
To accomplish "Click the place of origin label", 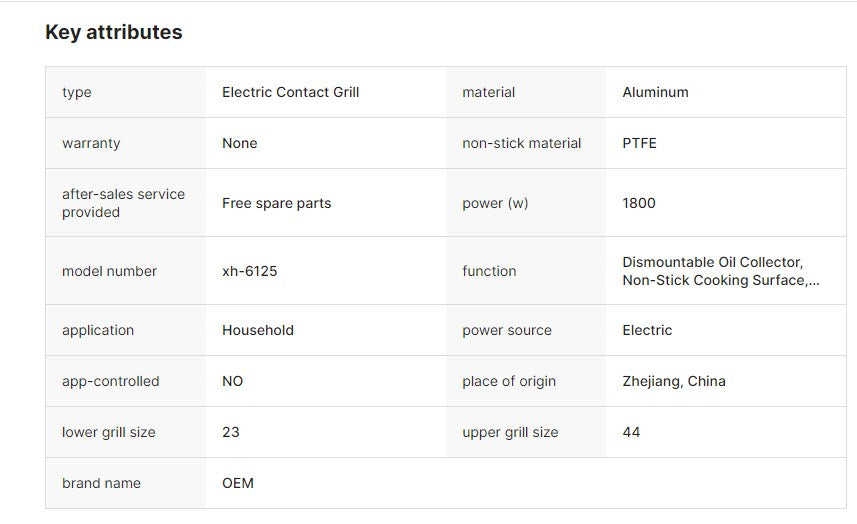I will click(509, 381).
